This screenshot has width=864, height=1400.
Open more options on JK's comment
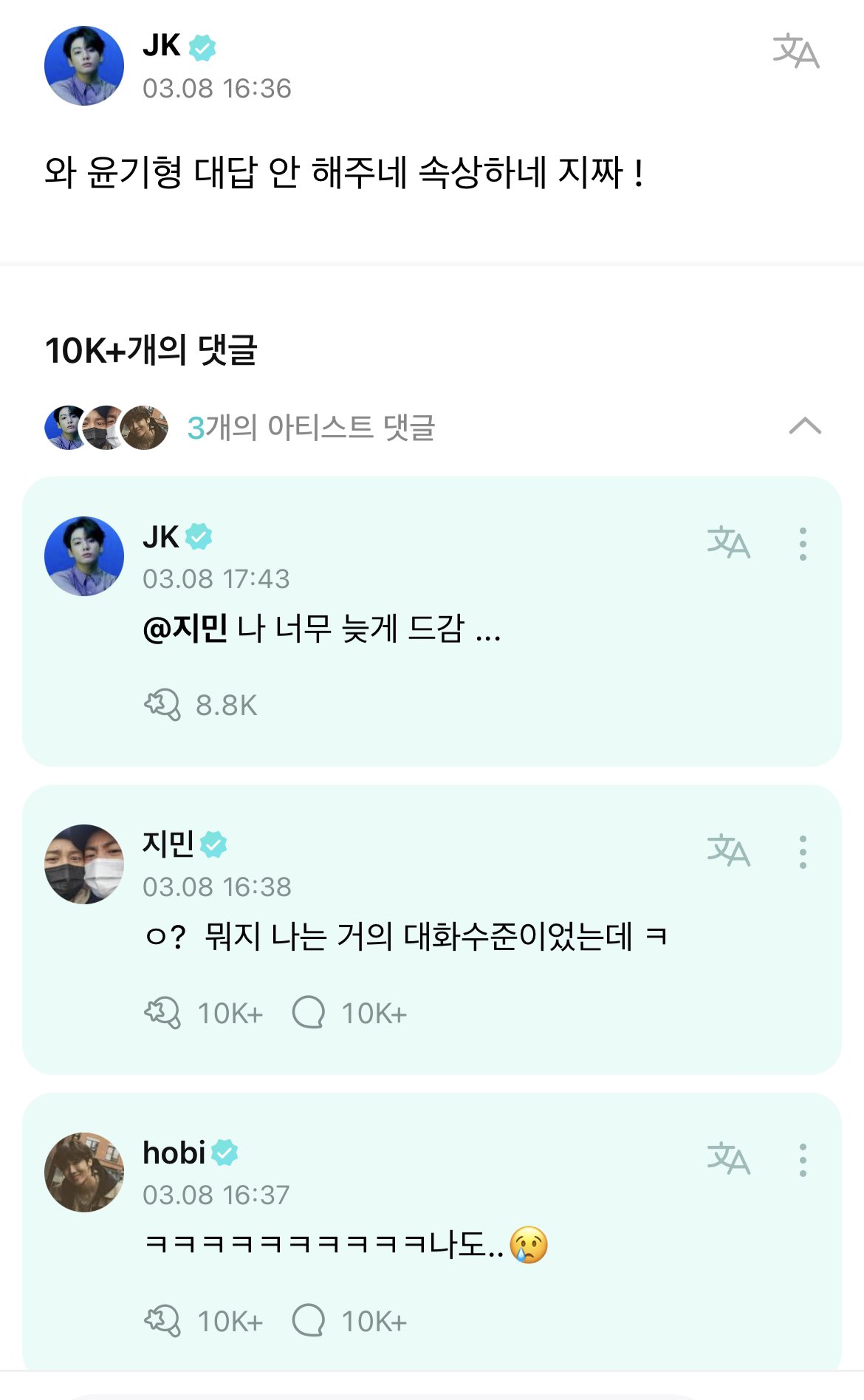[803, 544]
